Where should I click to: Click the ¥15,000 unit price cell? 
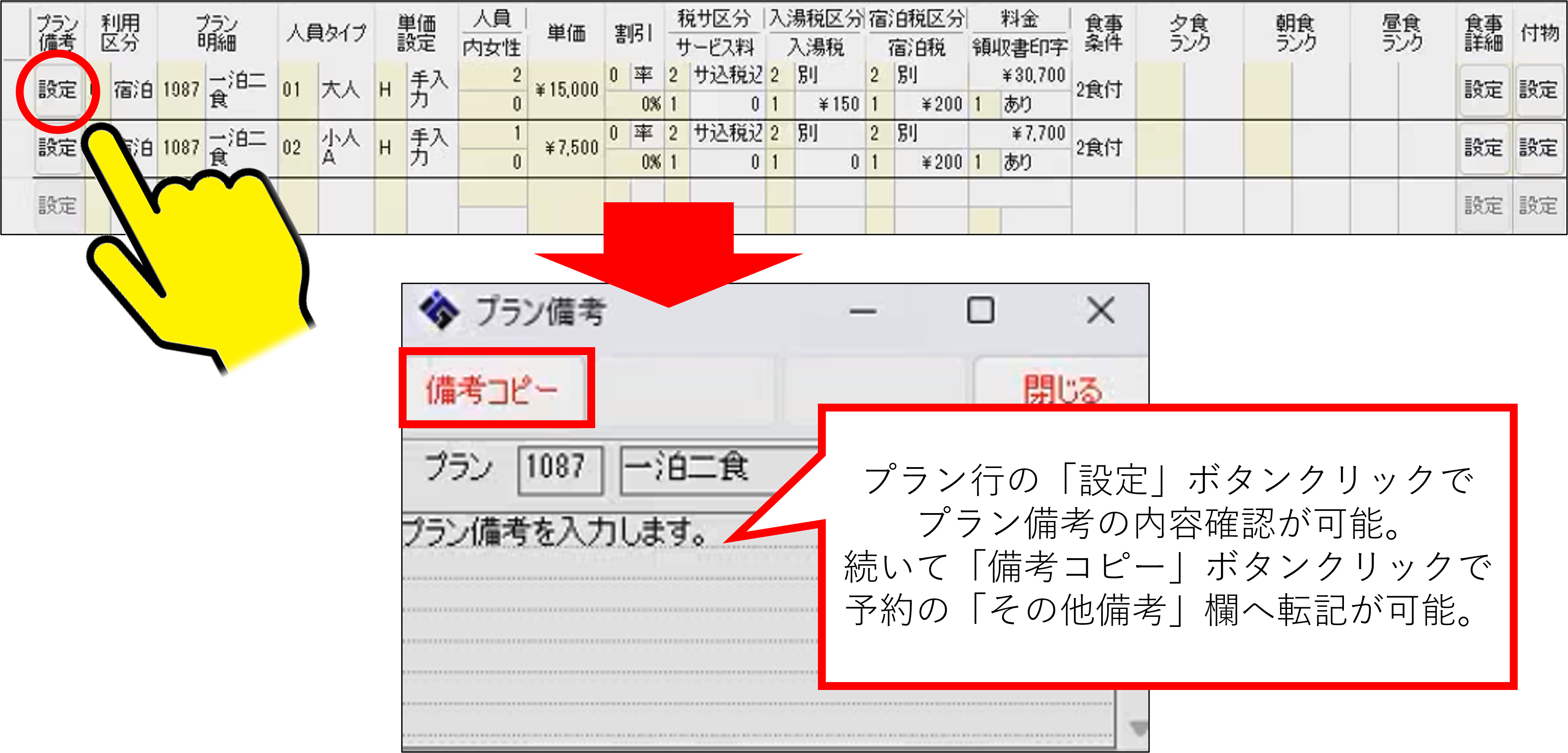point(567,90)
